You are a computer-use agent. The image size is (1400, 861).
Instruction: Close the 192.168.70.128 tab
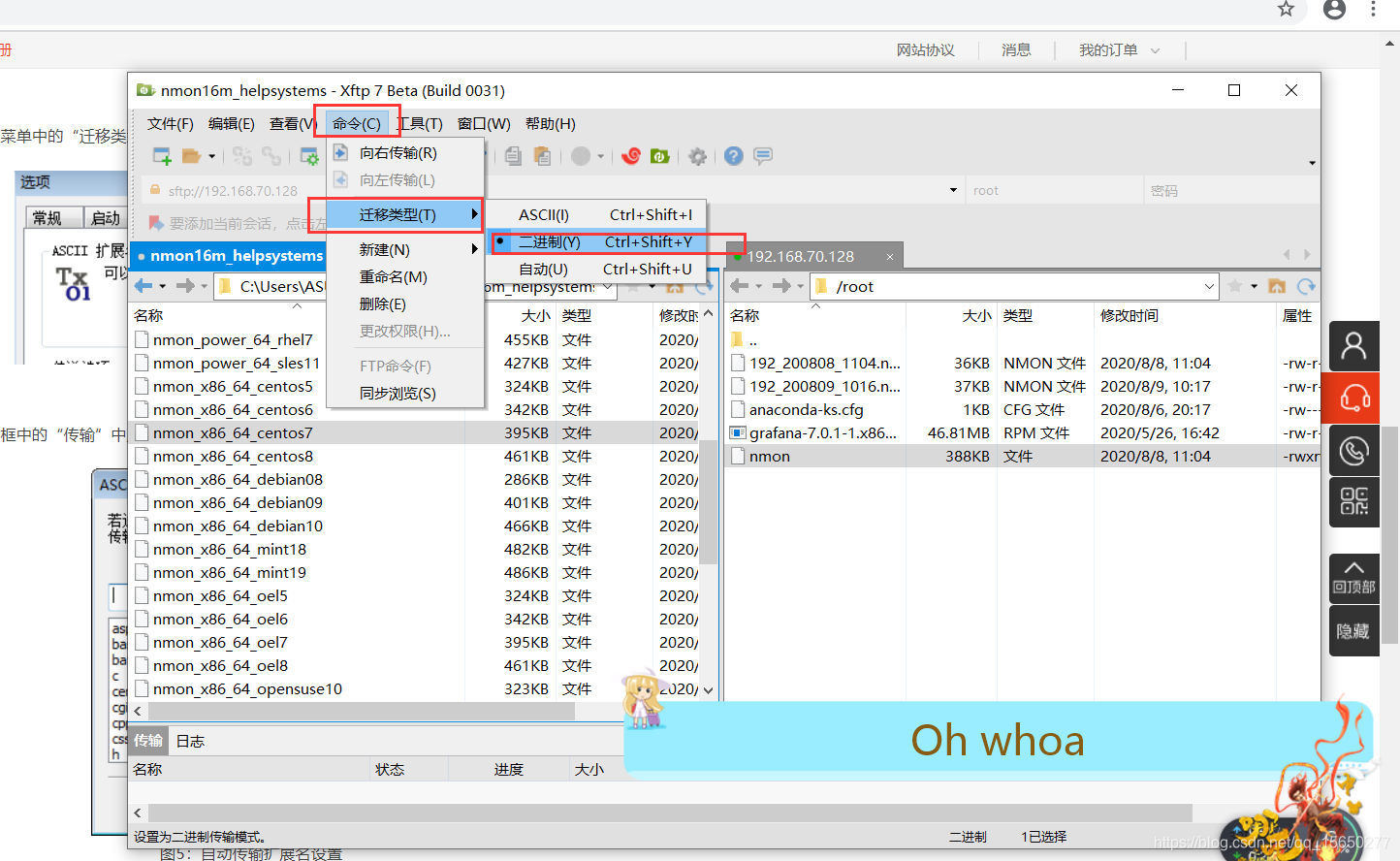[x=890, y=256]
